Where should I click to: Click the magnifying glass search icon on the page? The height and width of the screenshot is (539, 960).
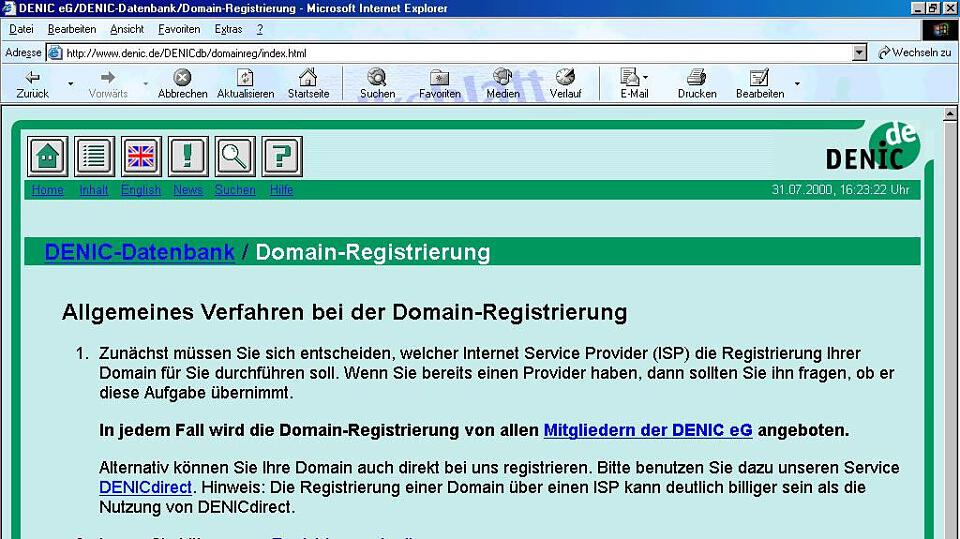tap(235, 157)
